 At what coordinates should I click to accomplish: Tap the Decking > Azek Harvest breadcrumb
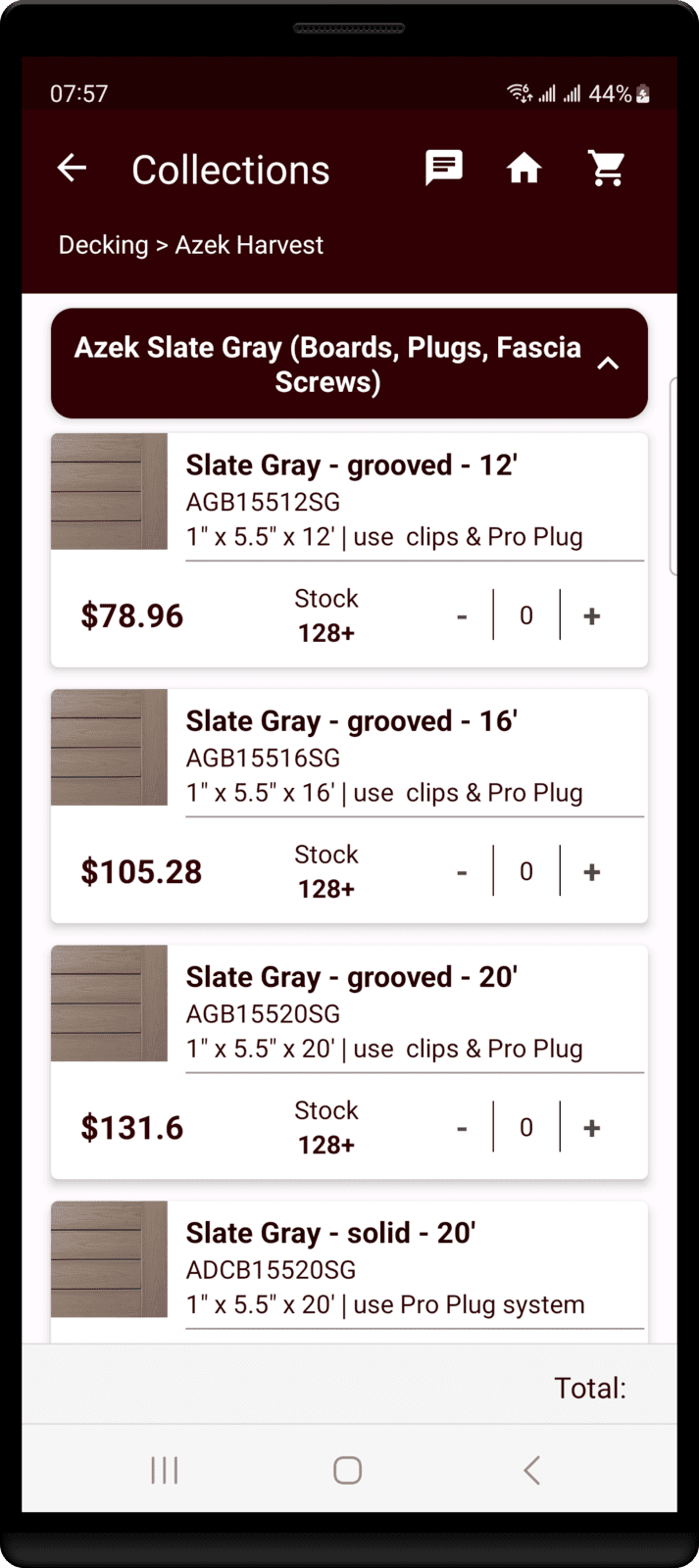point(191,245)
